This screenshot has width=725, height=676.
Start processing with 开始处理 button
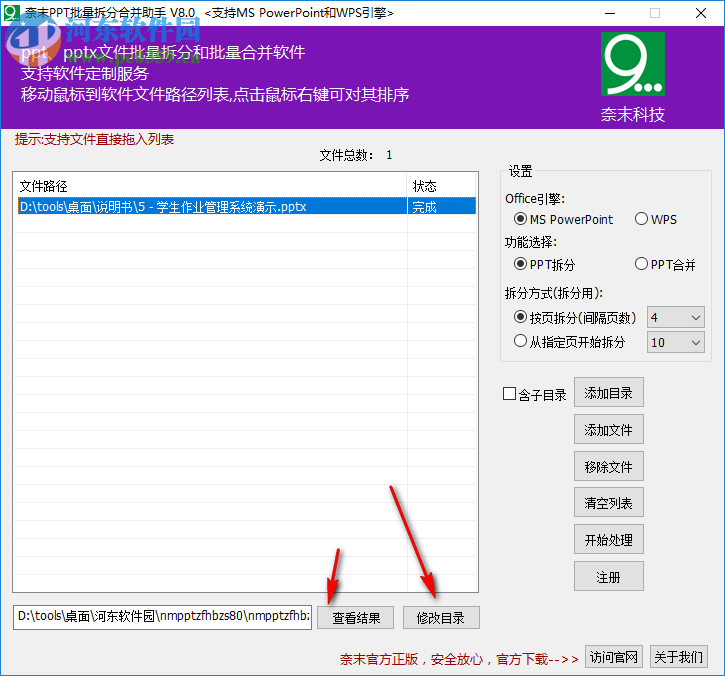[x=608, y=540]
